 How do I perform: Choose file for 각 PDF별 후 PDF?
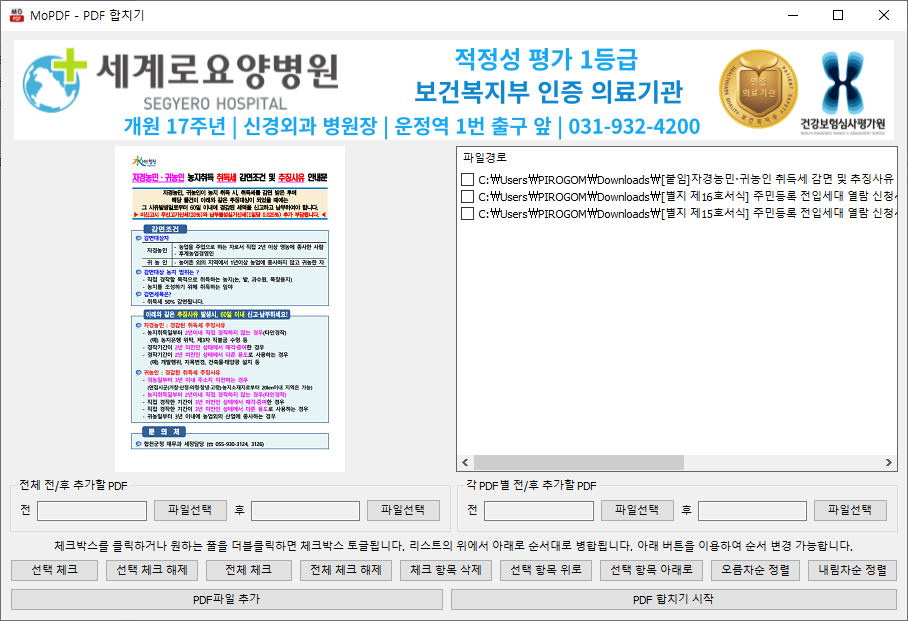pos(850,510)
